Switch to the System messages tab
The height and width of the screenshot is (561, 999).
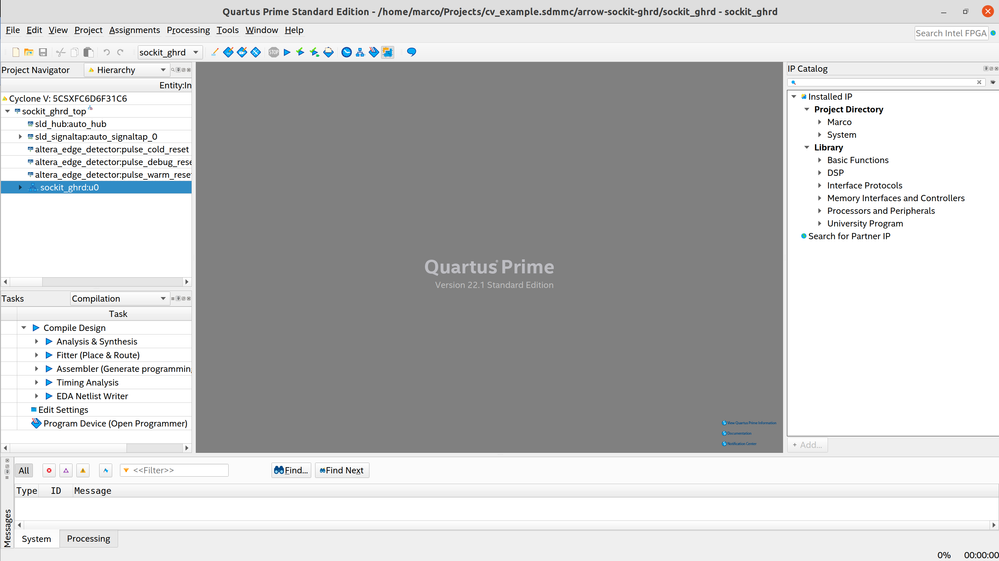[x=36, y=539]
